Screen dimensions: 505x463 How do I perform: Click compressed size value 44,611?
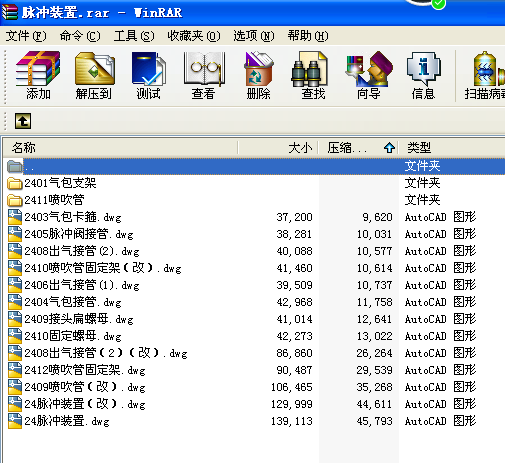(x=374, y=404)
